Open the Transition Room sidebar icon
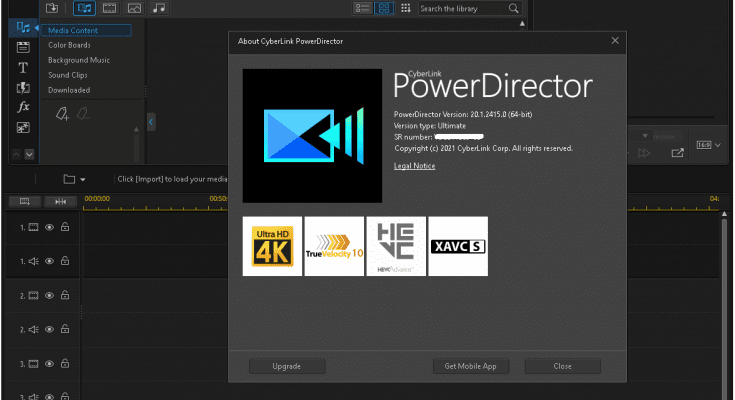Image resolution: width=735 pixels, height=400 pixels. (x=23, y=88)
